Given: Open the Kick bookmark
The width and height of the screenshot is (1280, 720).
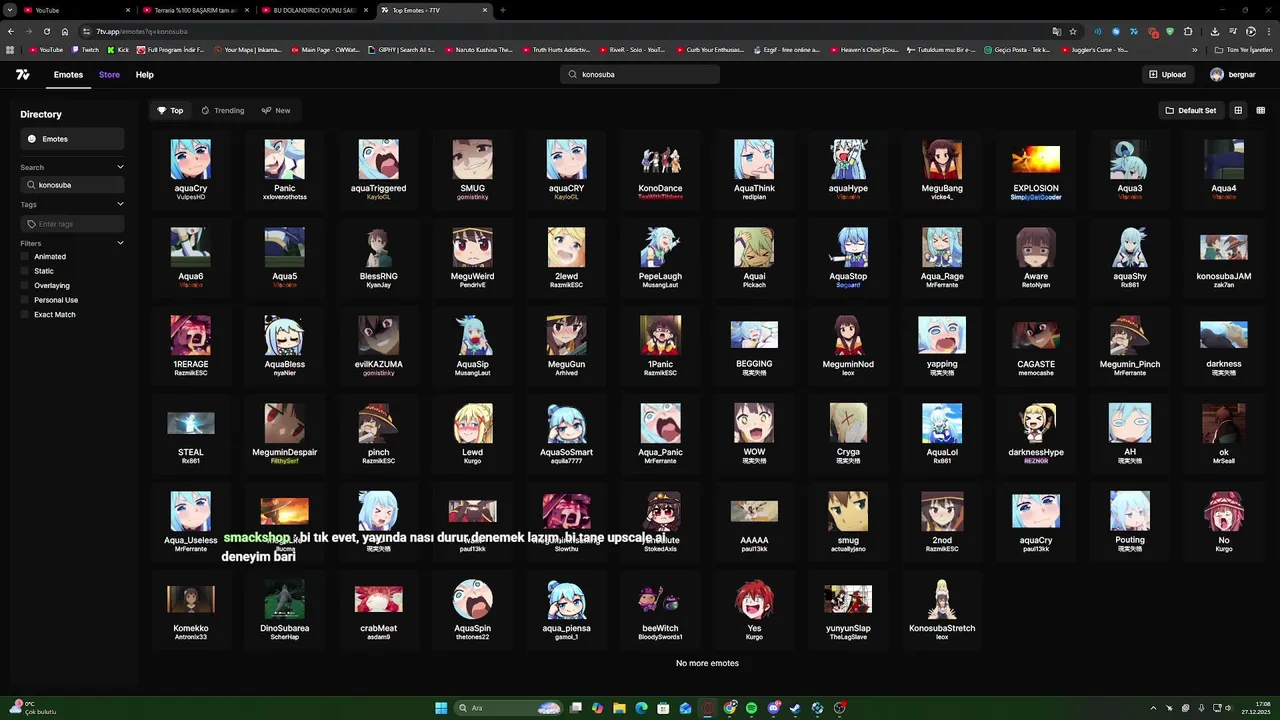Looking at the screenshot, I should pos(118,49).
